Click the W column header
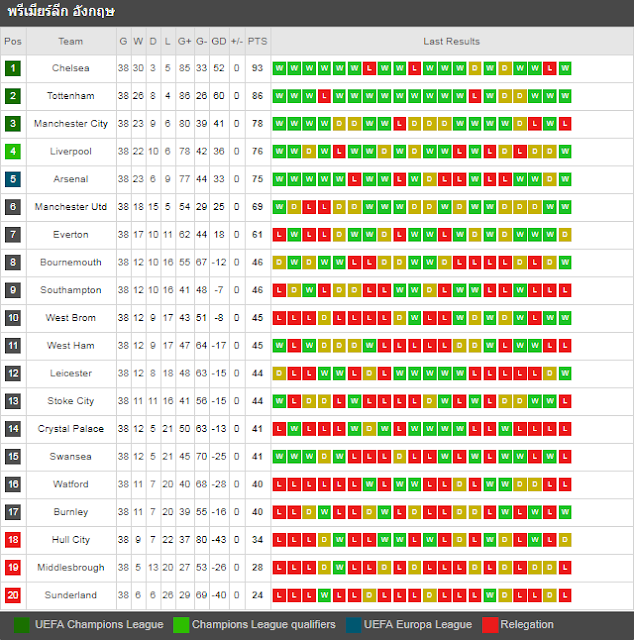 [x=138, y=42]
